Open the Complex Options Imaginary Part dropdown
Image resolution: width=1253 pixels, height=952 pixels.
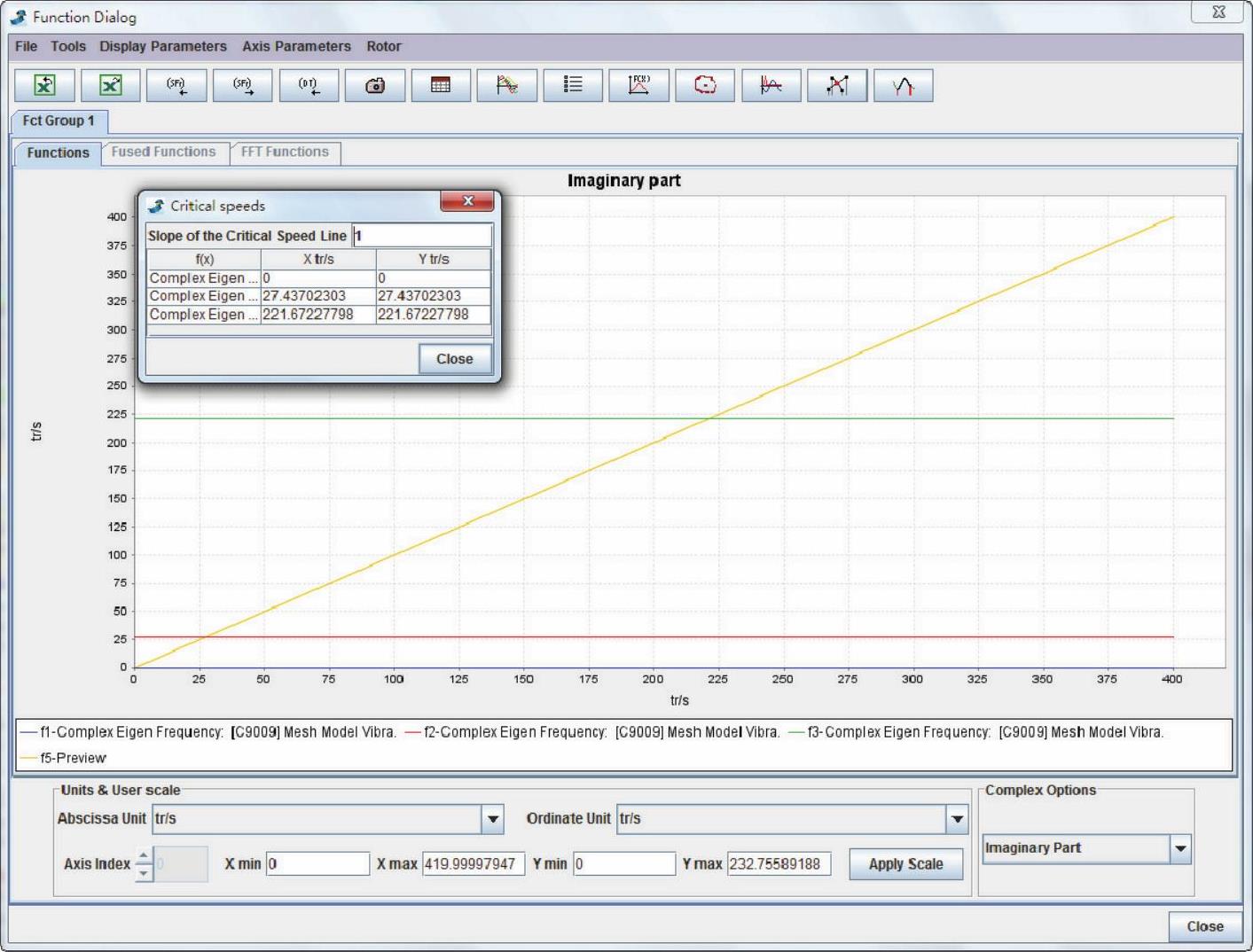(x=1180, y=848)
